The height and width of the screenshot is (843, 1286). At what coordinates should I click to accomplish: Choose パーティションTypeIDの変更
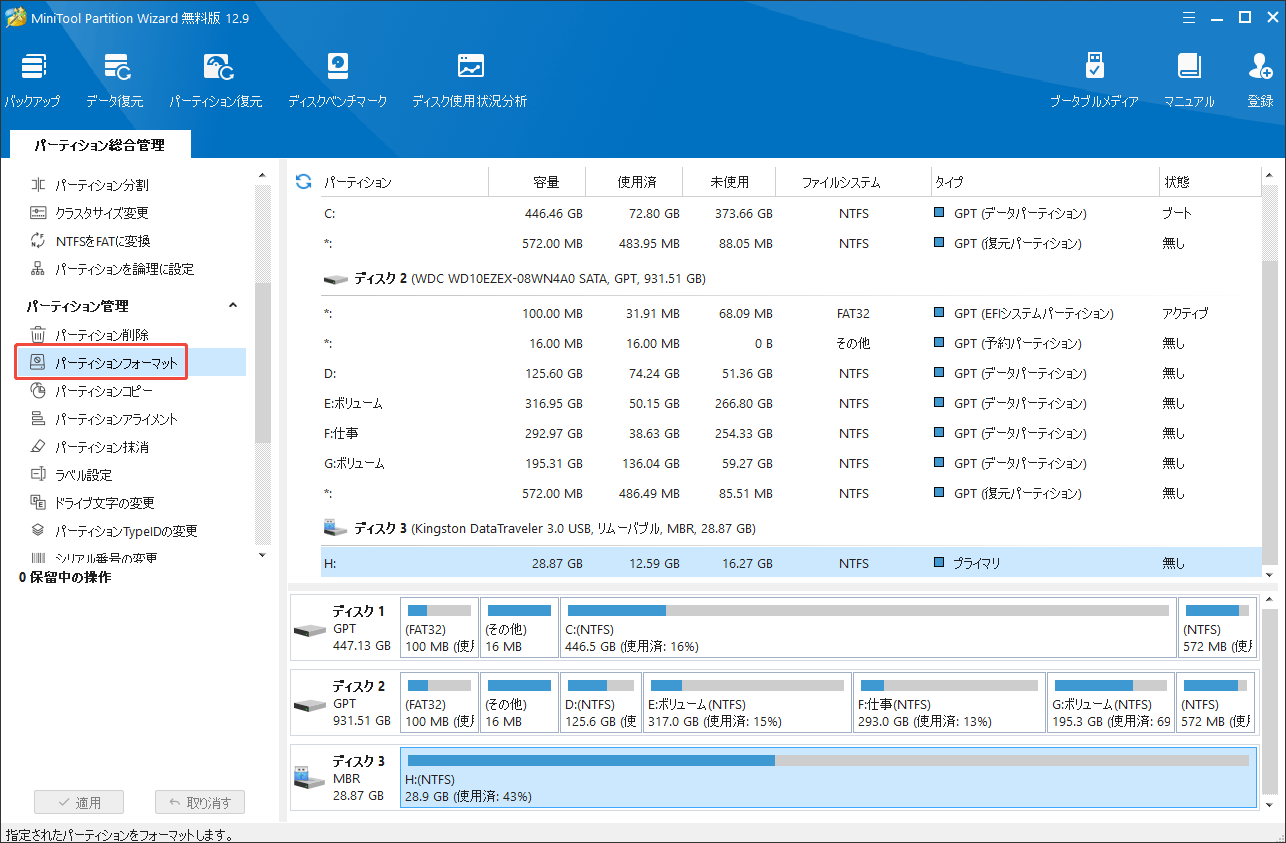[x=114, y=531]
